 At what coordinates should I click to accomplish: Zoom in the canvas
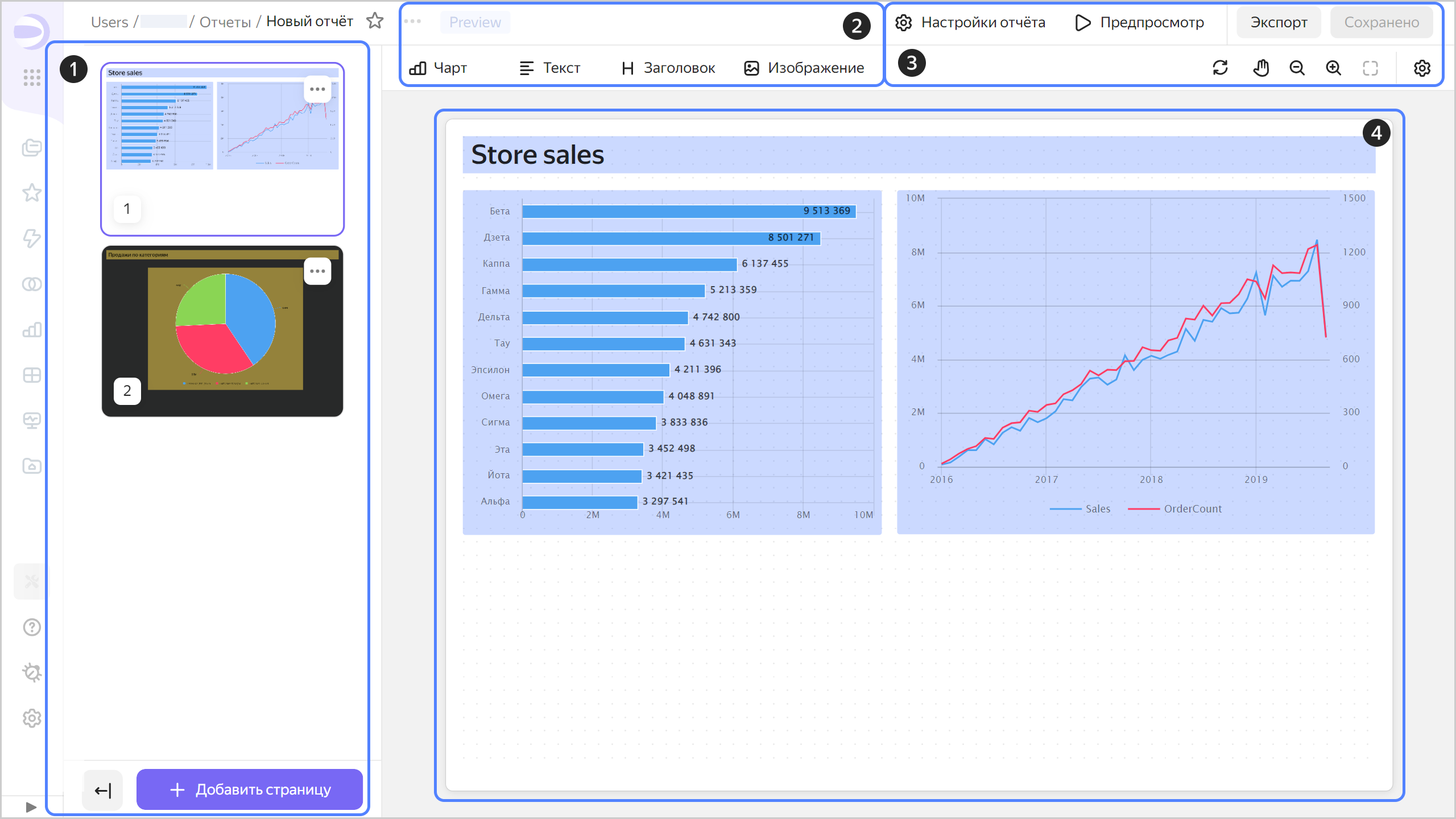tap(1334, 68)
